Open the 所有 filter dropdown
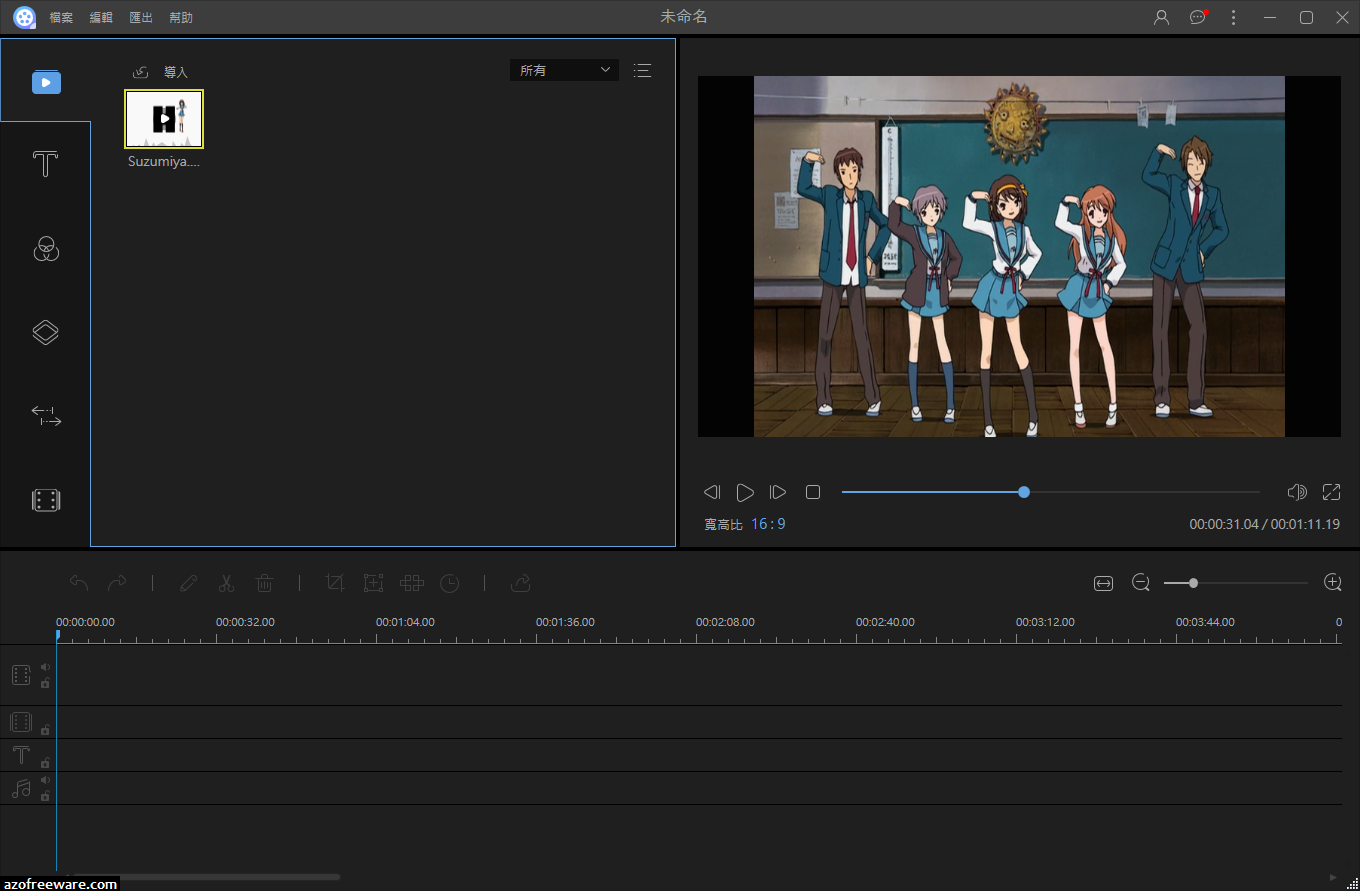1360x891 pixels. [x=563, y=70]
